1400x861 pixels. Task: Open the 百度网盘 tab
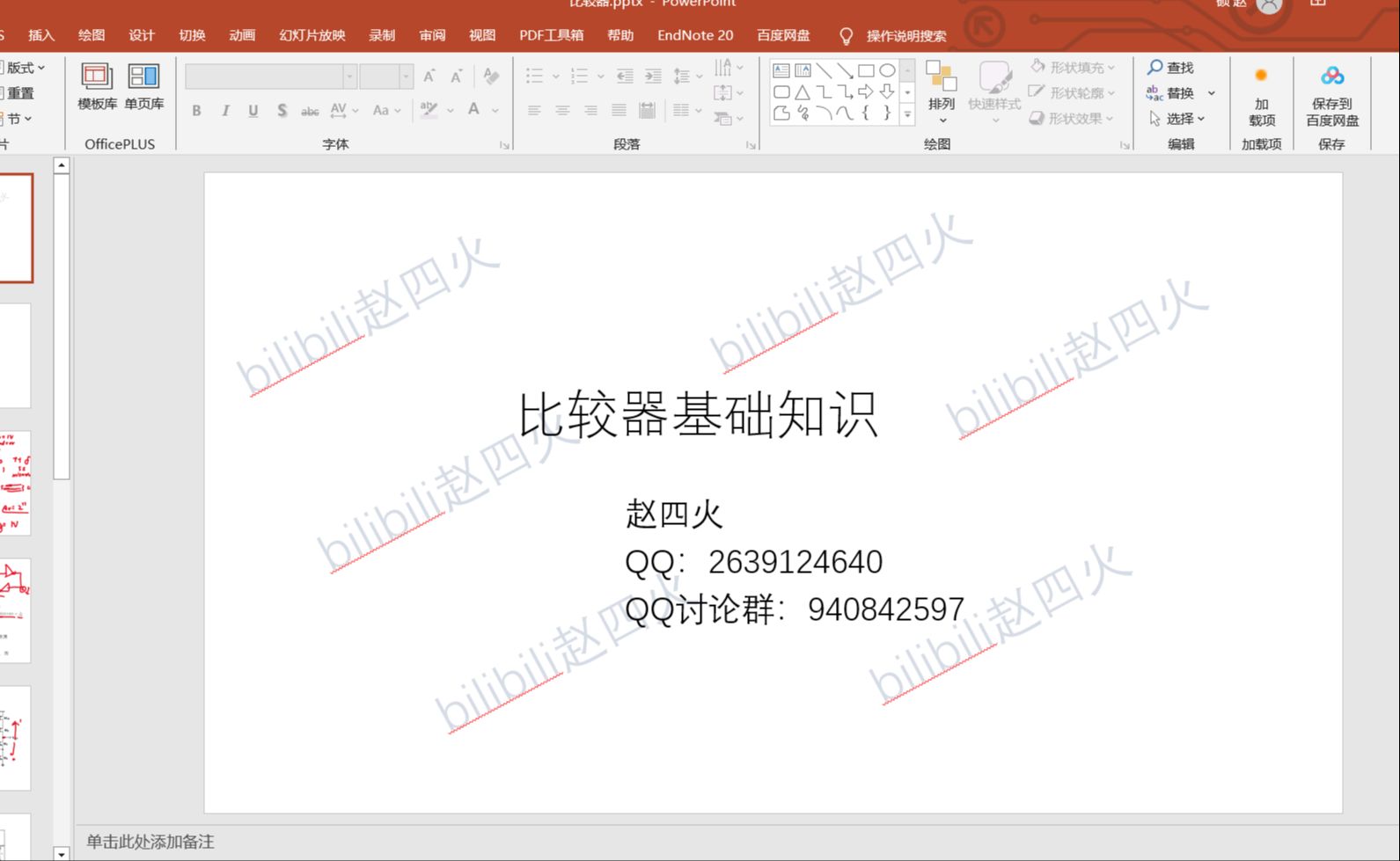click(783, 35)
